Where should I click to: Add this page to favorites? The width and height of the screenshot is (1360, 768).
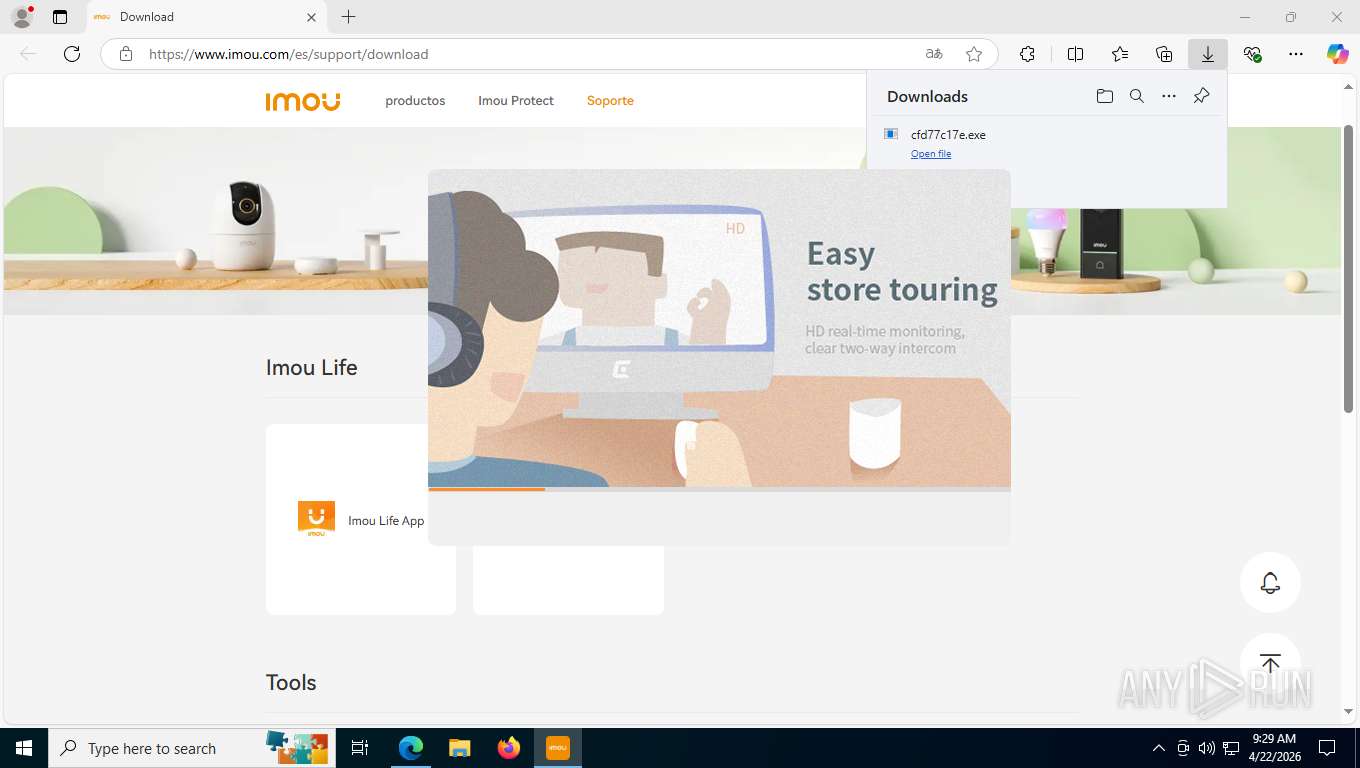tap(974, 54)
